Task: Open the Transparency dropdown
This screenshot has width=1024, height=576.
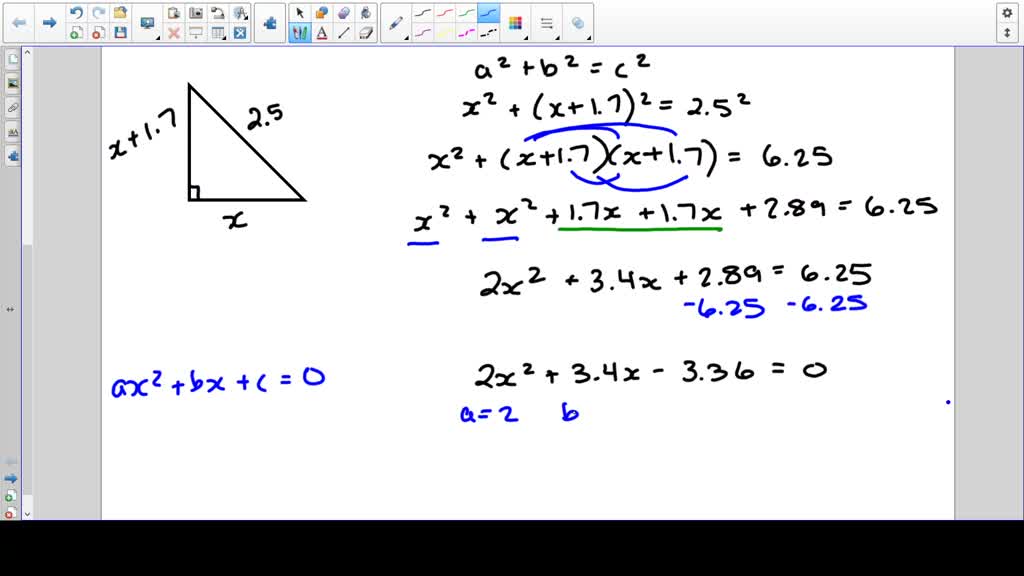Action: (x=579, y=24)
